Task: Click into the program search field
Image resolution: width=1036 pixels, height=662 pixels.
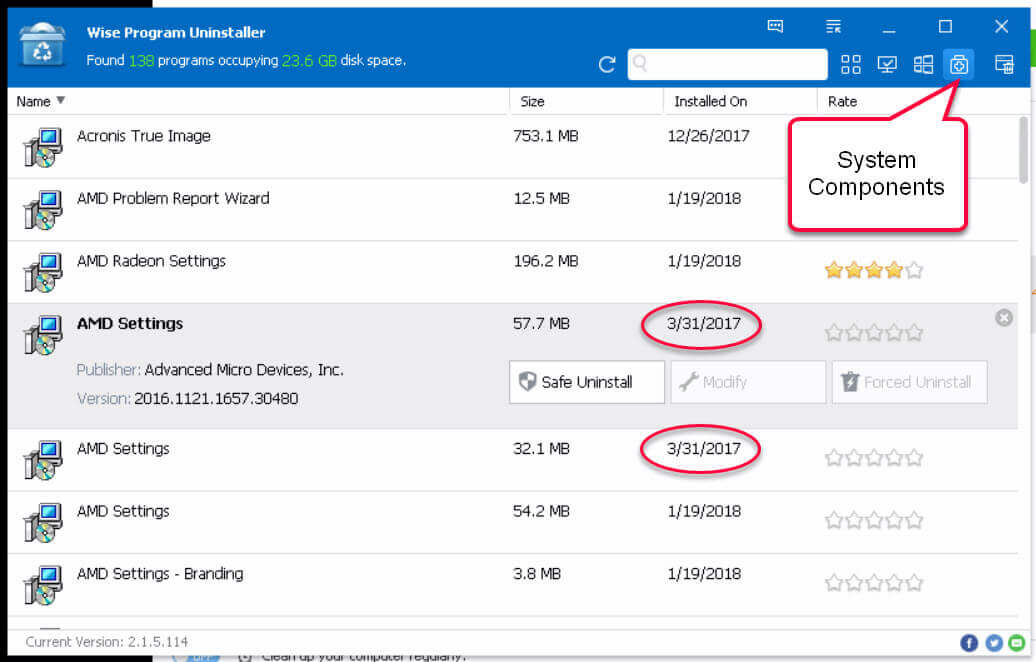Action: point(727,64)
